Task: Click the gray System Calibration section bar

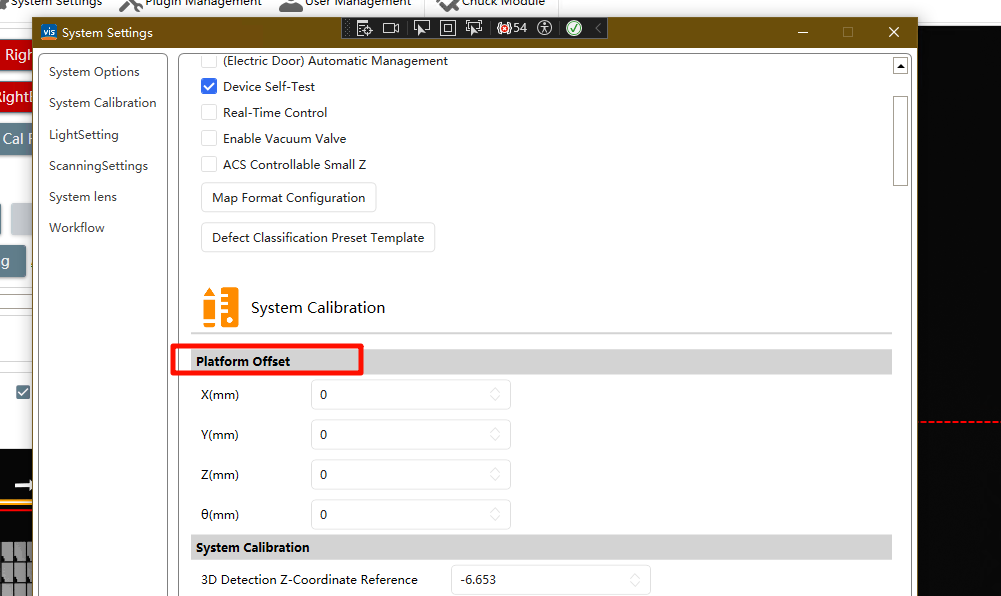Action: point(541,548)
